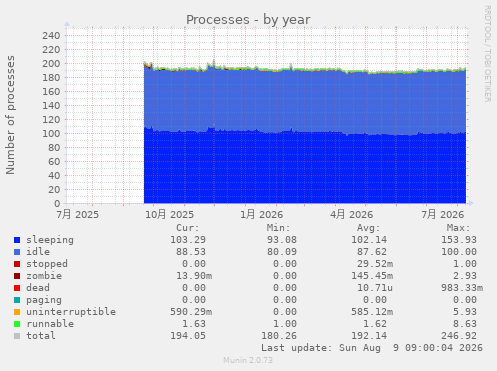The width and height of the screenshot is (497, 371).
Task: Select the 'dead' legend label
Action: (x=38, y=288)
